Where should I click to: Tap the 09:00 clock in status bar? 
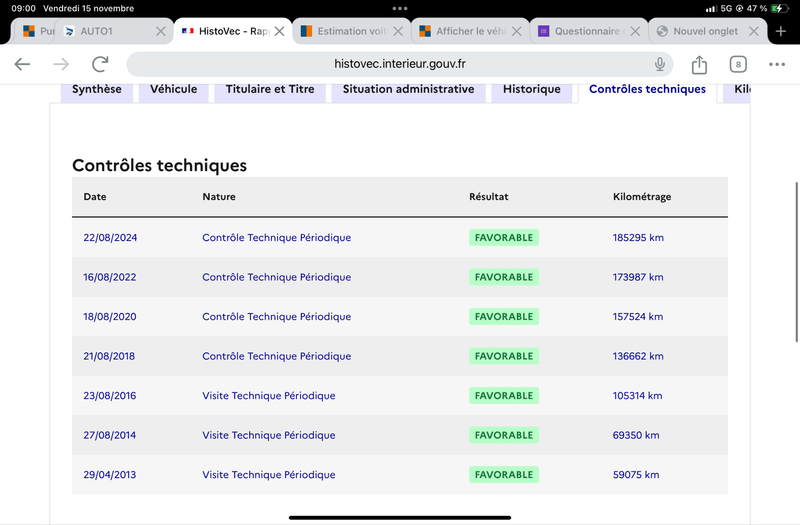point(23,9)
